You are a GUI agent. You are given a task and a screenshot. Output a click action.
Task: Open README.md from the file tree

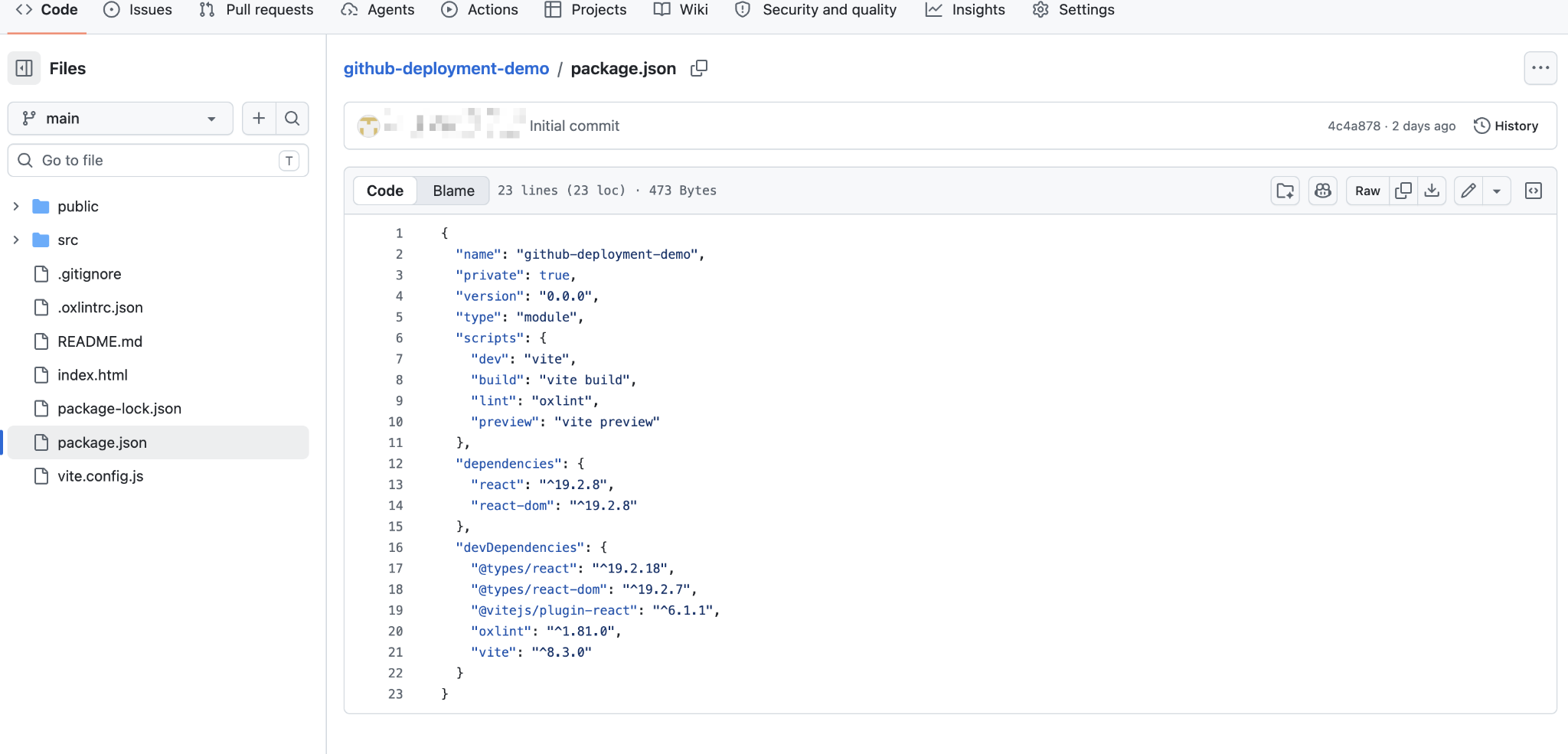(158, 341)
